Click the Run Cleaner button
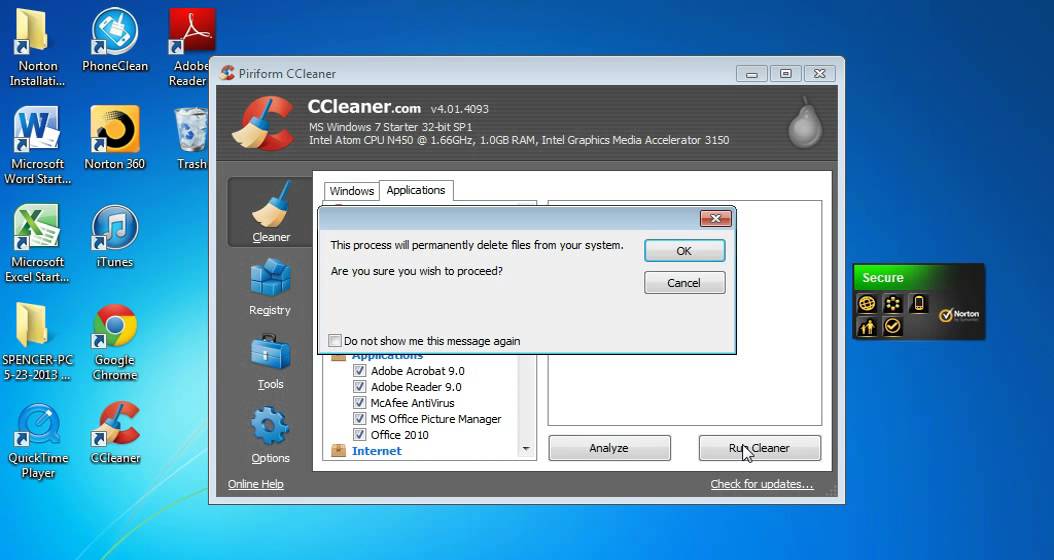This screenshot has width=1054, height=560. point(760,448)
